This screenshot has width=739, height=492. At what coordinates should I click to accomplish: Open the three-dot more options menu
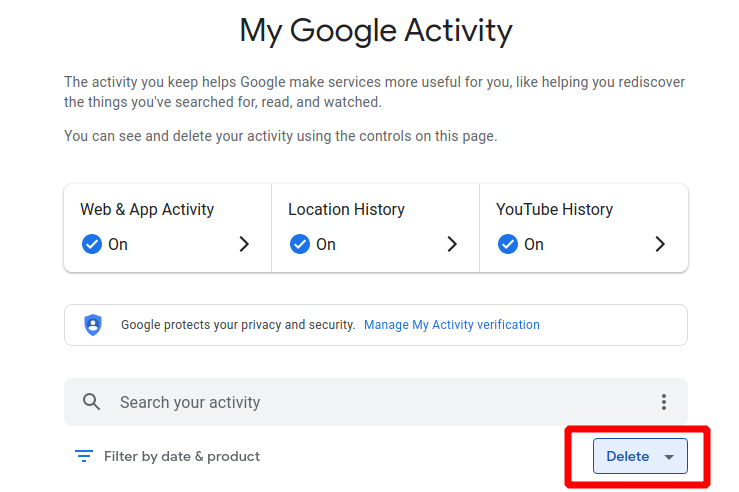coord(664,402)
